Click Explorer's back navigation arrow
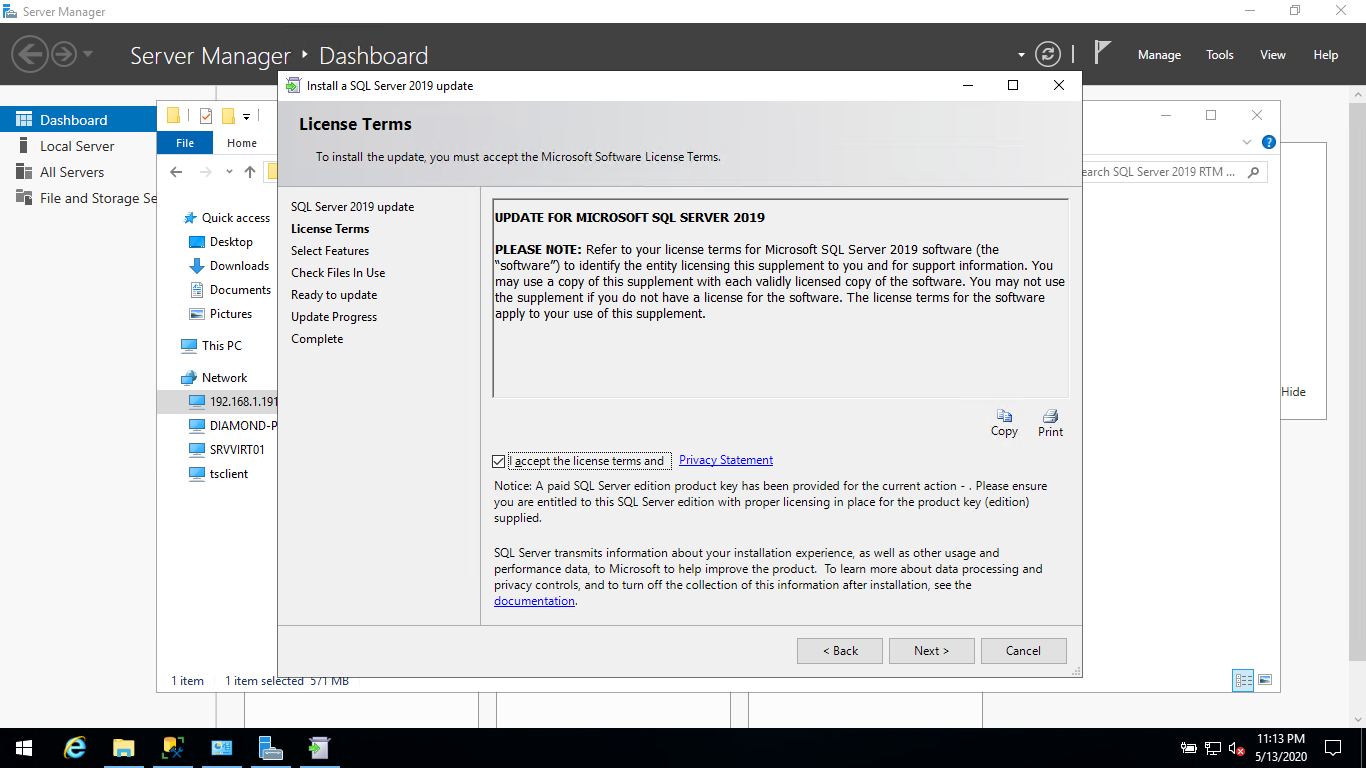This screenshot has height=768, width=1366. click(x=177, y=172)
